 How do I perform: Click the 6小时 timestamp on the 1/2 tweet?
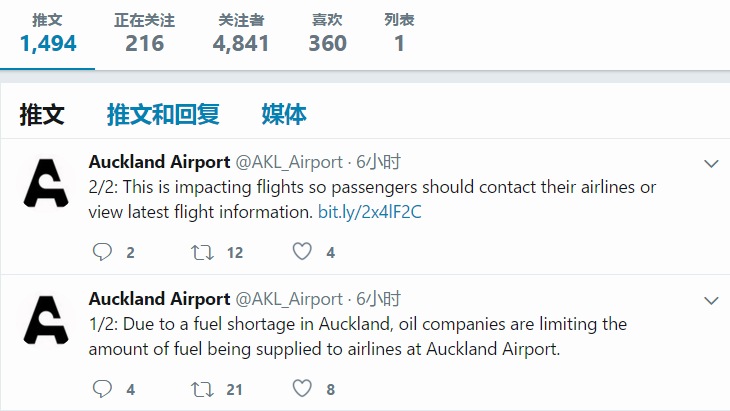378,299
